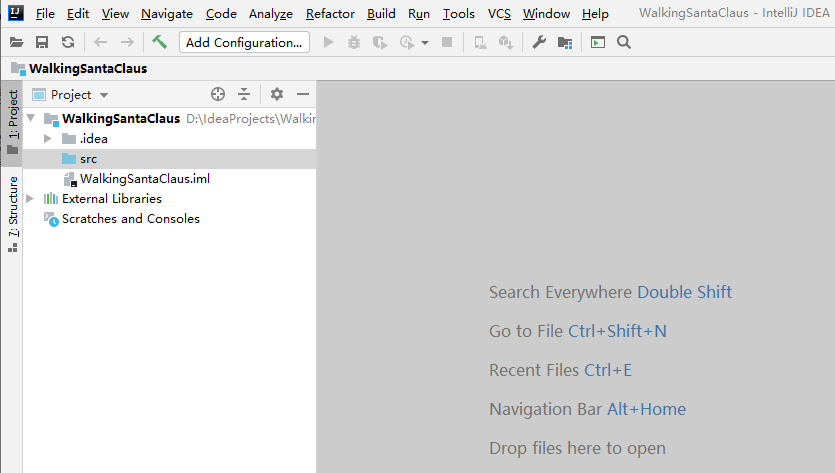Click the Back navigation arrow
This screenshot has width=835, height=473.
pyautogui.click(x=100, y=42)
